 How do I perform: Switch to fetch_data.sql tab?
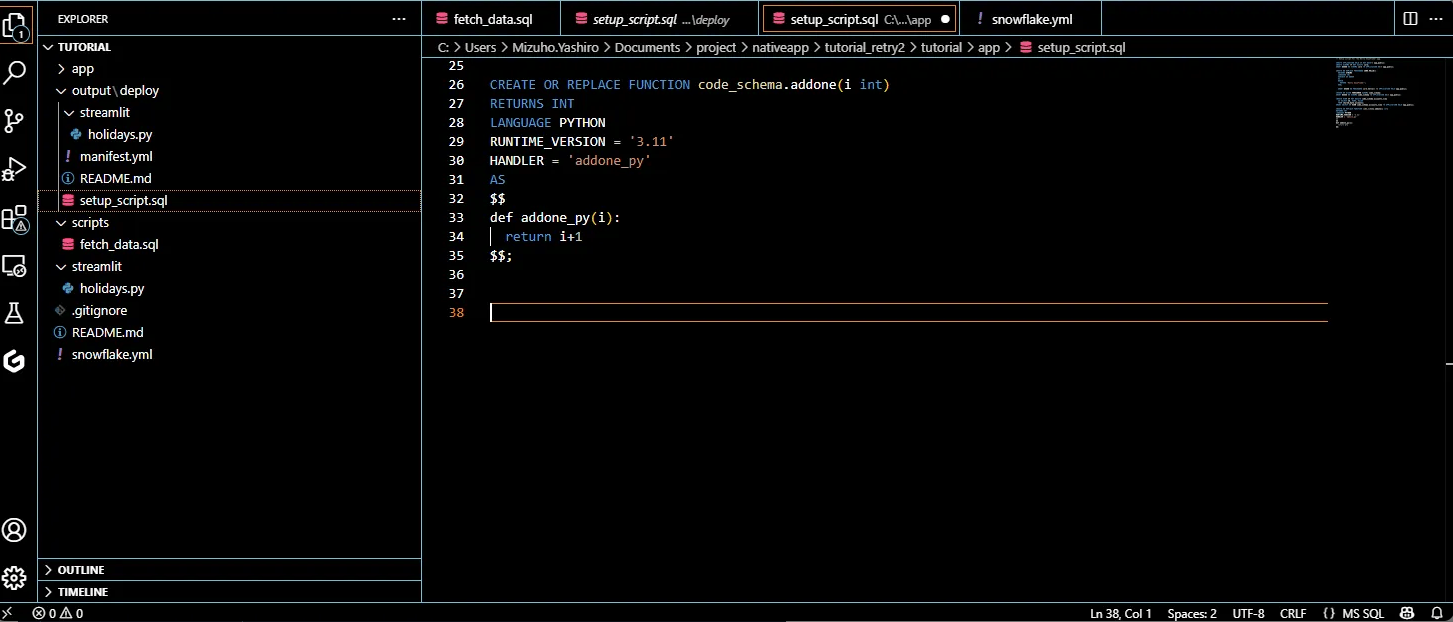tap(491, 19)
